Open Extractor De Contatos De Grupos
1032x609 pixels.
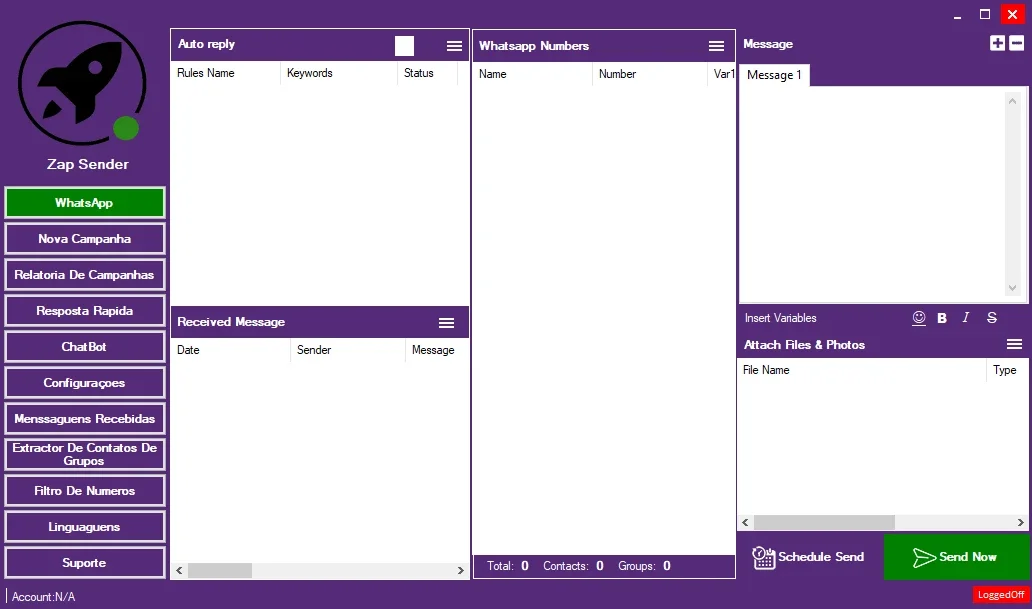(84, 454)
